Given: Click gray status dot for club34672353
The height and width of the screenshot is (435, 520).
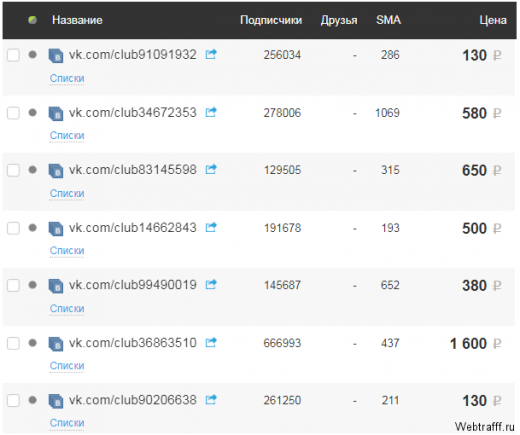Looking at the screenshot, I should [32, 112].
